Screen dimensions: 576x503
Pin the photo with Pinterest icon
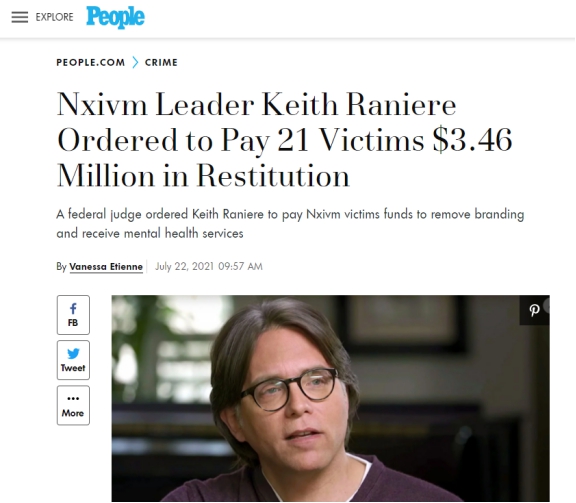coord(534,310)
